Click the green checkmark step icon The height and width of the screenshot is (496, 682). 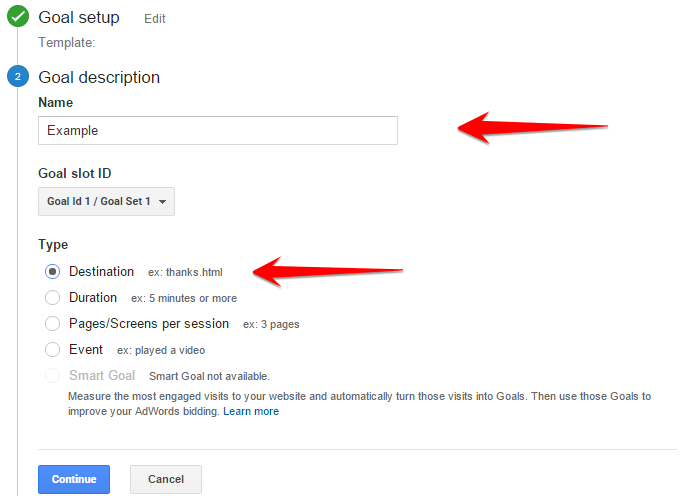[x=17, y=17]
